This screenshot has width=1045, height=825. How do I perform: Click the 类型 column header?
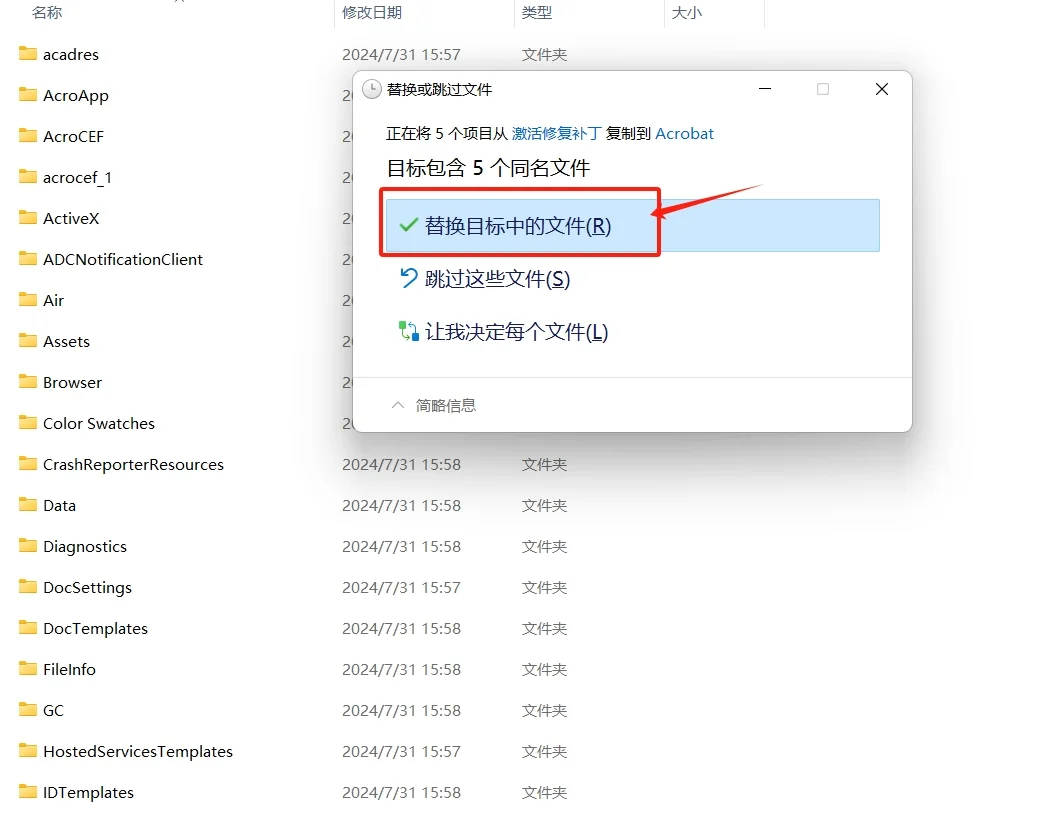pyautogui.click(x=538, y=14)
